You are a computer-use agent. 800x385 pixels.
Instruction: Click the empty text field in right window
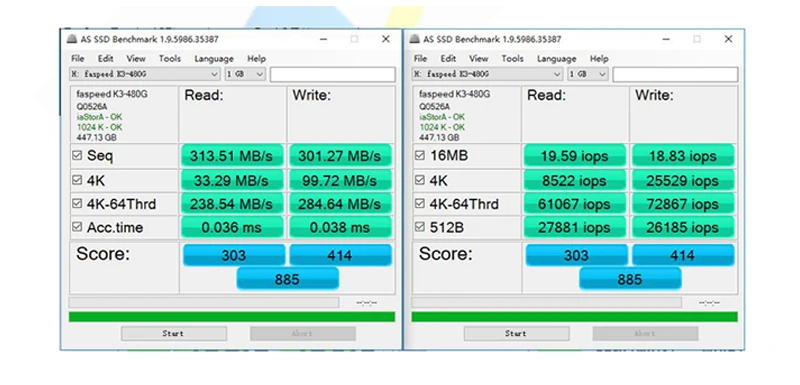coord(675,74)
